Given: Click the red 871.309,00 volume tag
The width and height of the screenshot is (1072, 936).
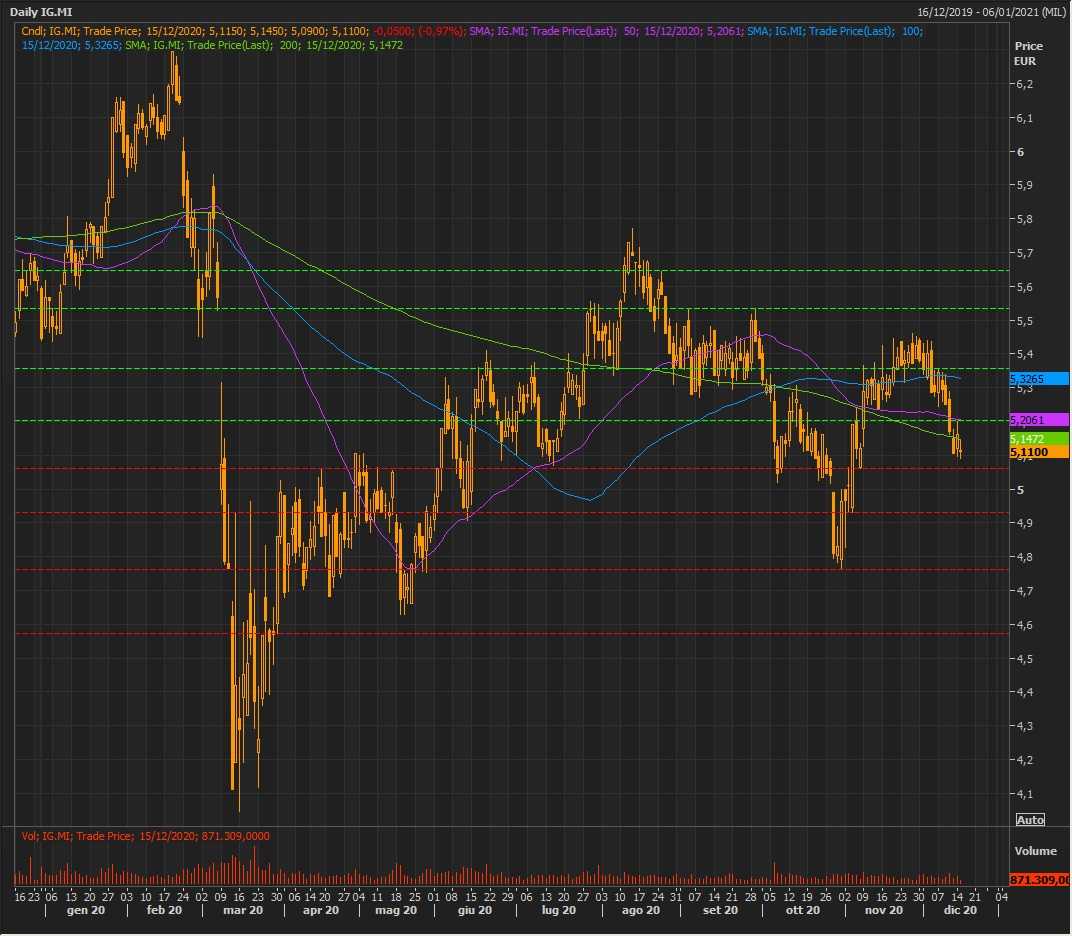Looking at the screenshot, I should click(x=1040, y=880).
